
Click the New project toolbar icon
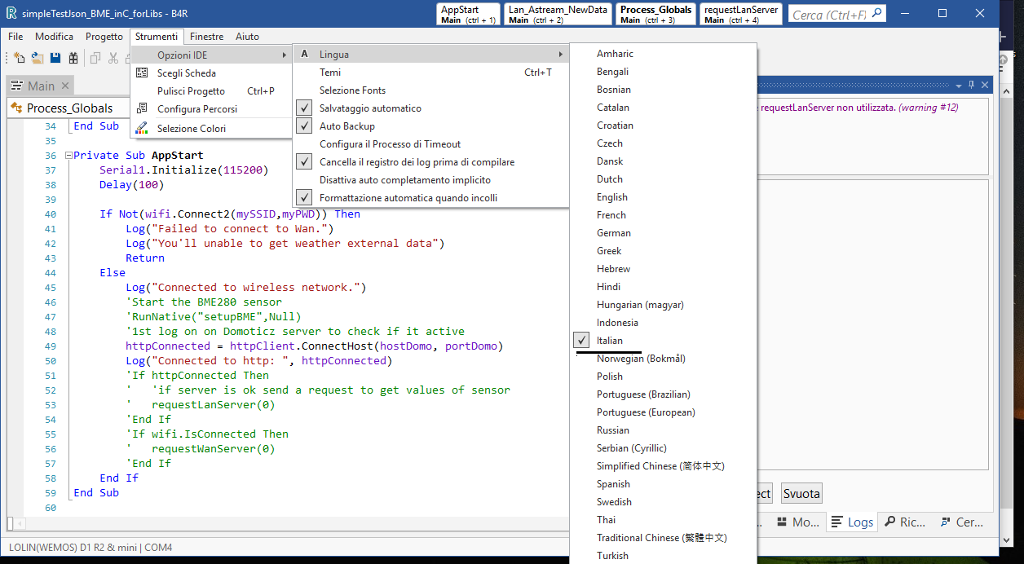(19, 58)
